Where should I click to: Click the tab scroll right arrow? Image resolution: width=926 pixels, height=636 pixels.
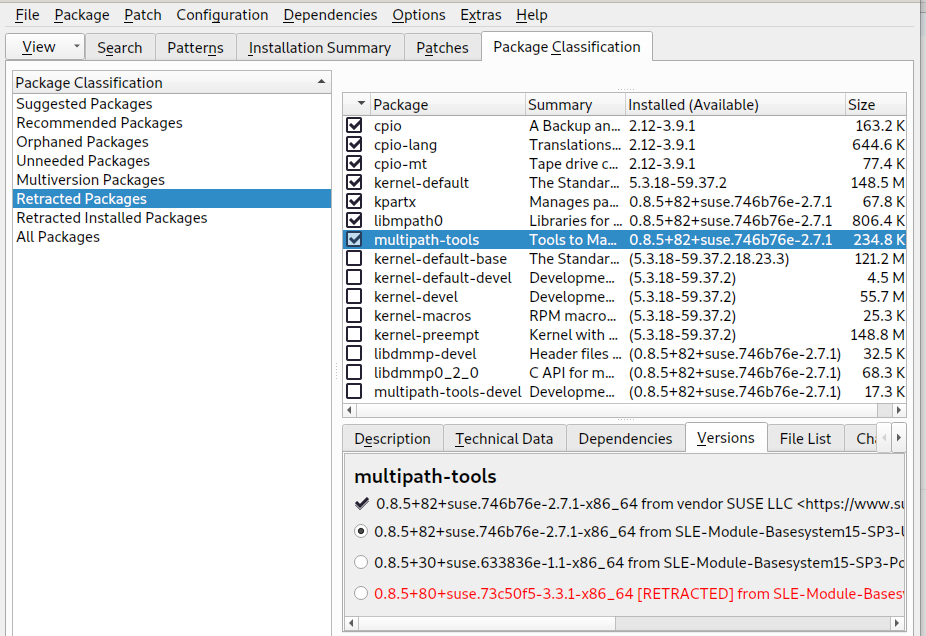pos(898,438)
